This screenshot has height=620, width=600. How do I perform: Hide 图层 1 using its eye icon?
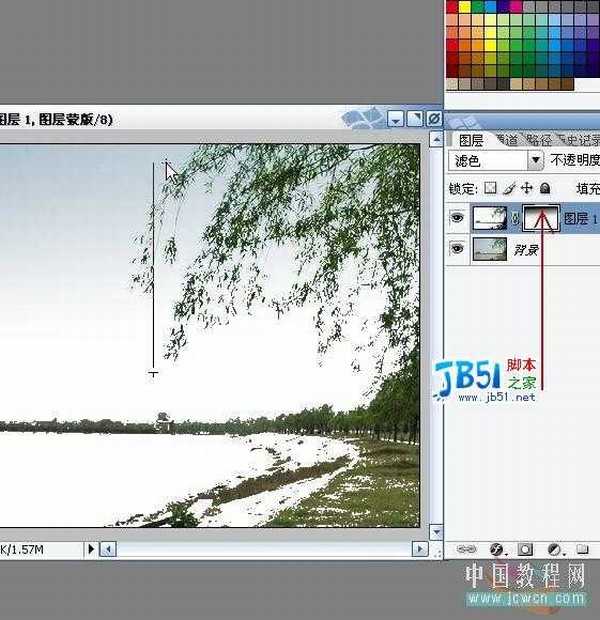click(x=457, y=217)
